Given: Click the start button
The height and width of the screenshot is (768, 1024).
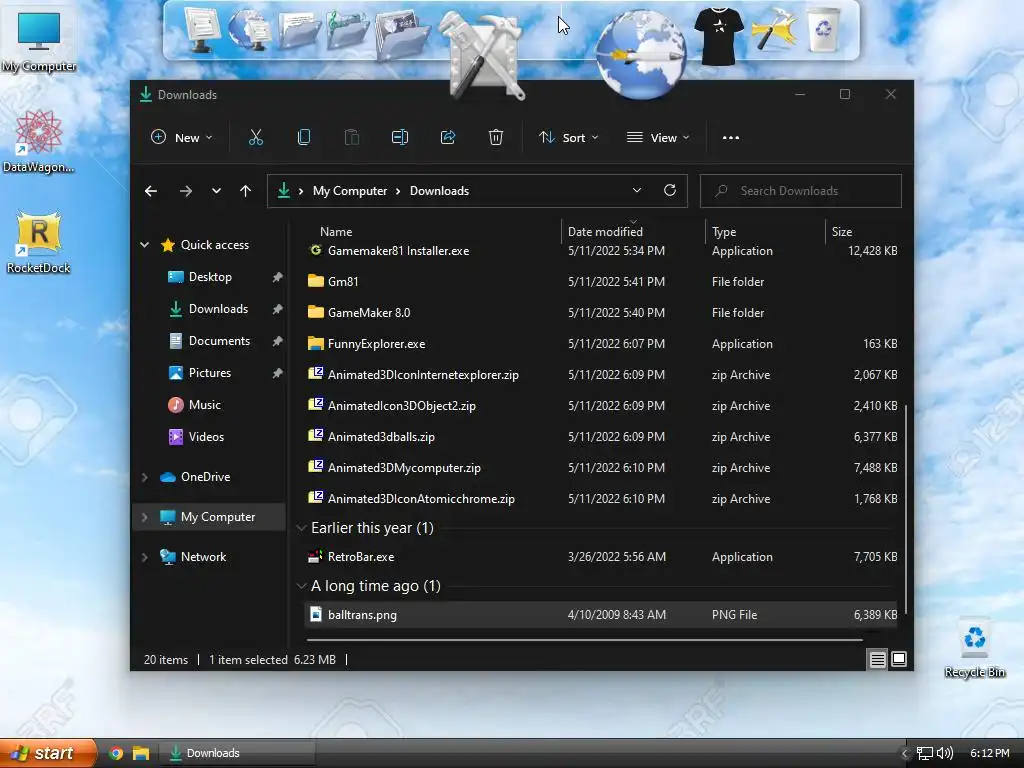Looking at the screenshot, I should pyautogui.click(x=48, y=753).
